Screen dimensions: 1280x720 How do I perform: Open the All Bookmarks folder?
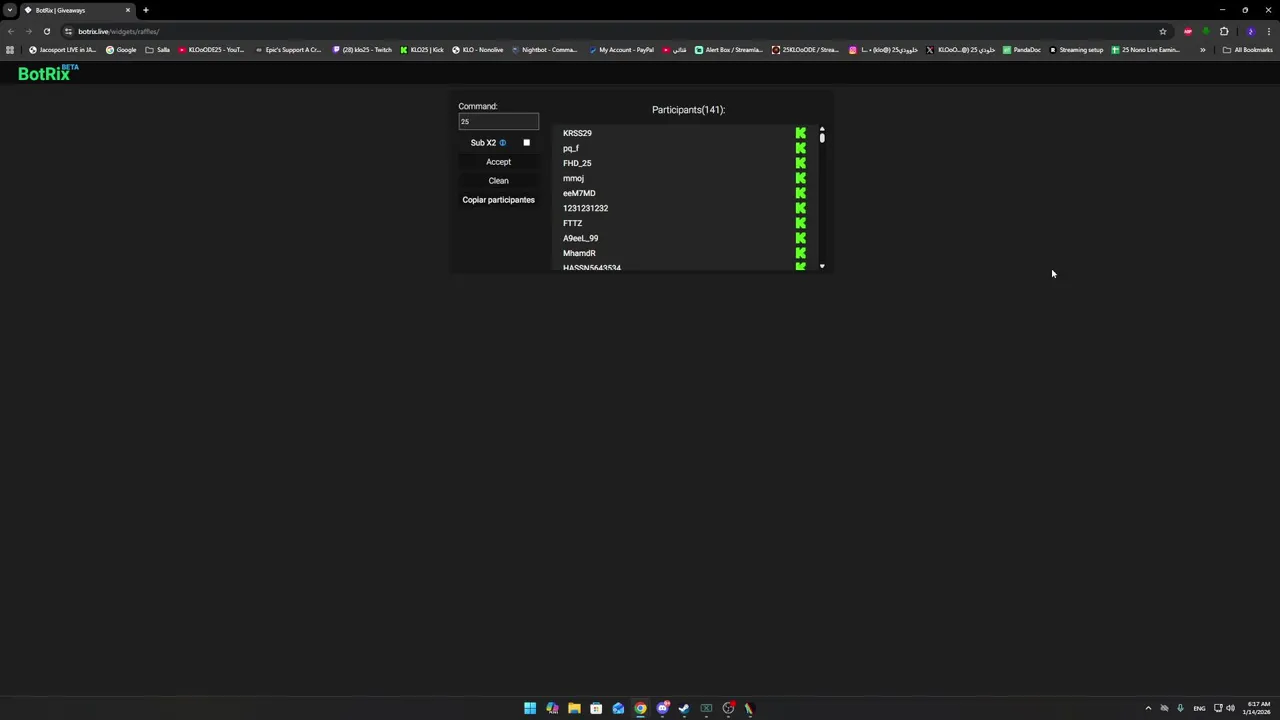coord(1247,50)
